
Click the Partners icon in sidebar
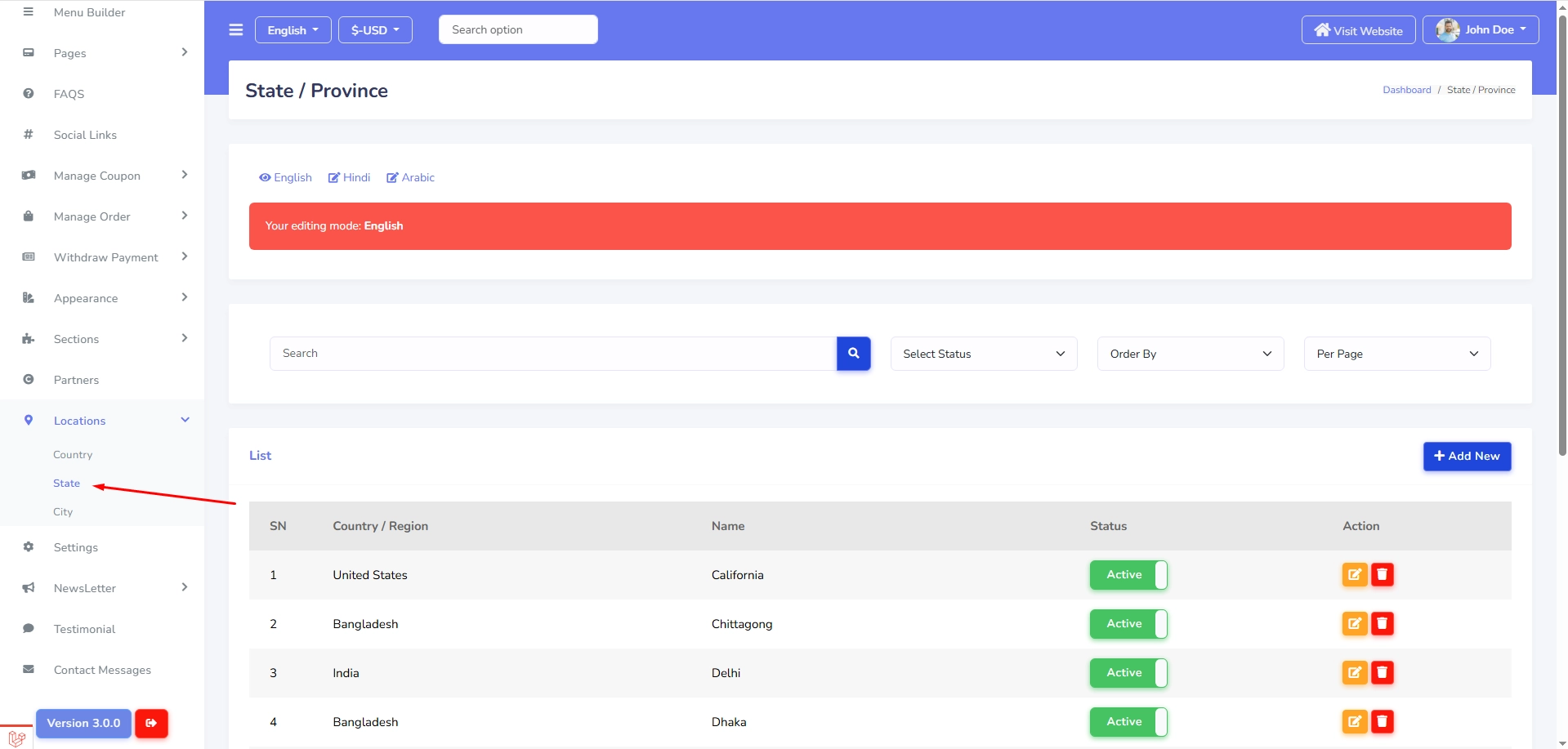pos(29,379)
